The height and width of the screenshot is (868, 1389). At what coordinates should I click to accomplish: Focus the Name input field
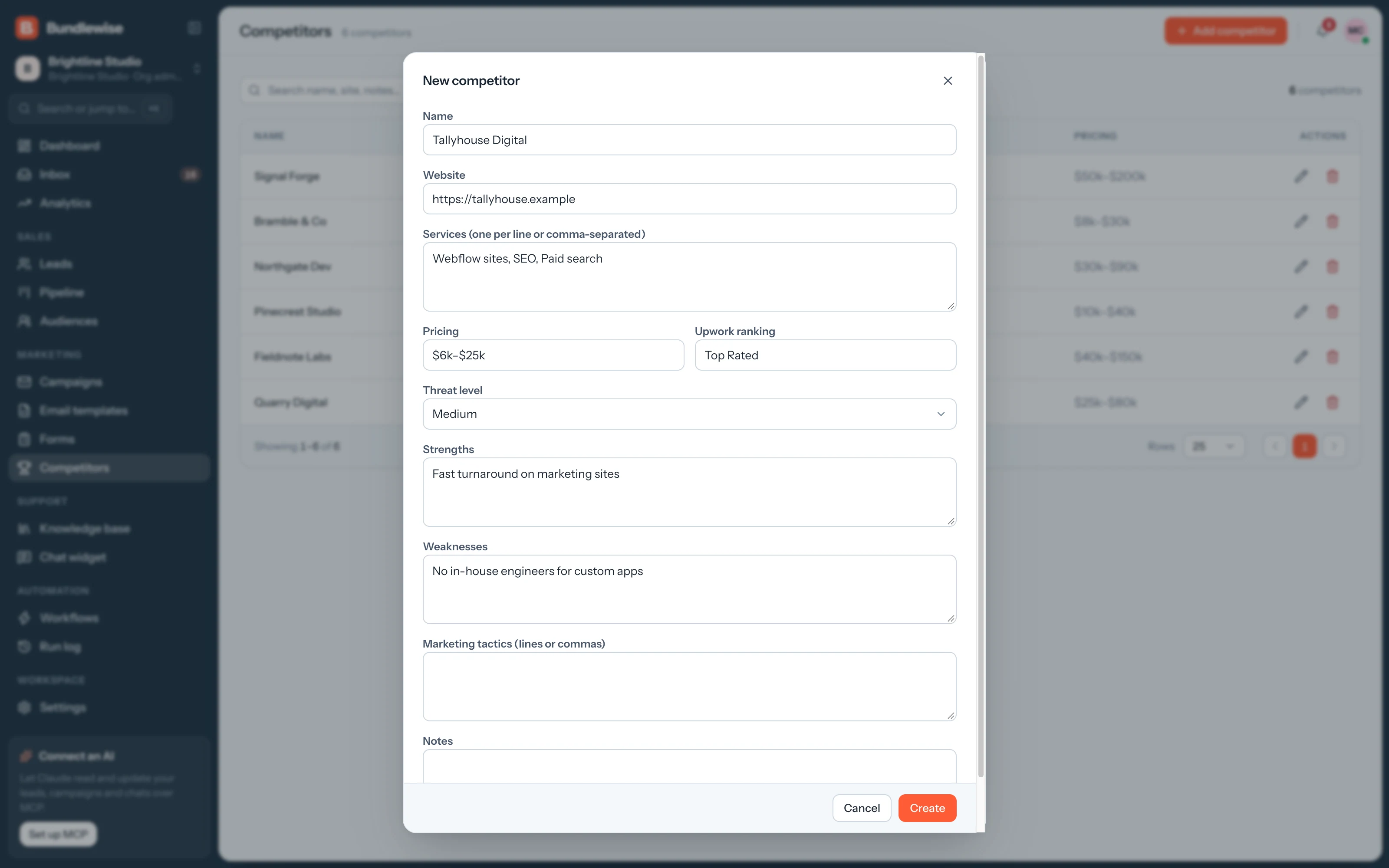tap(689, 140)
